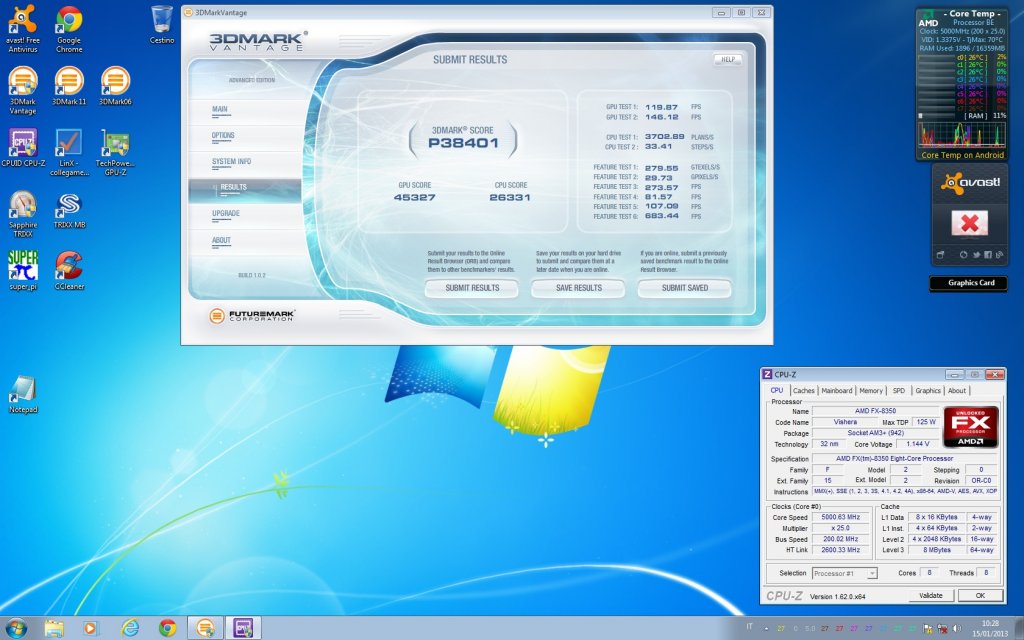Click the AMD FX-8350 name field

pos(875,411)
